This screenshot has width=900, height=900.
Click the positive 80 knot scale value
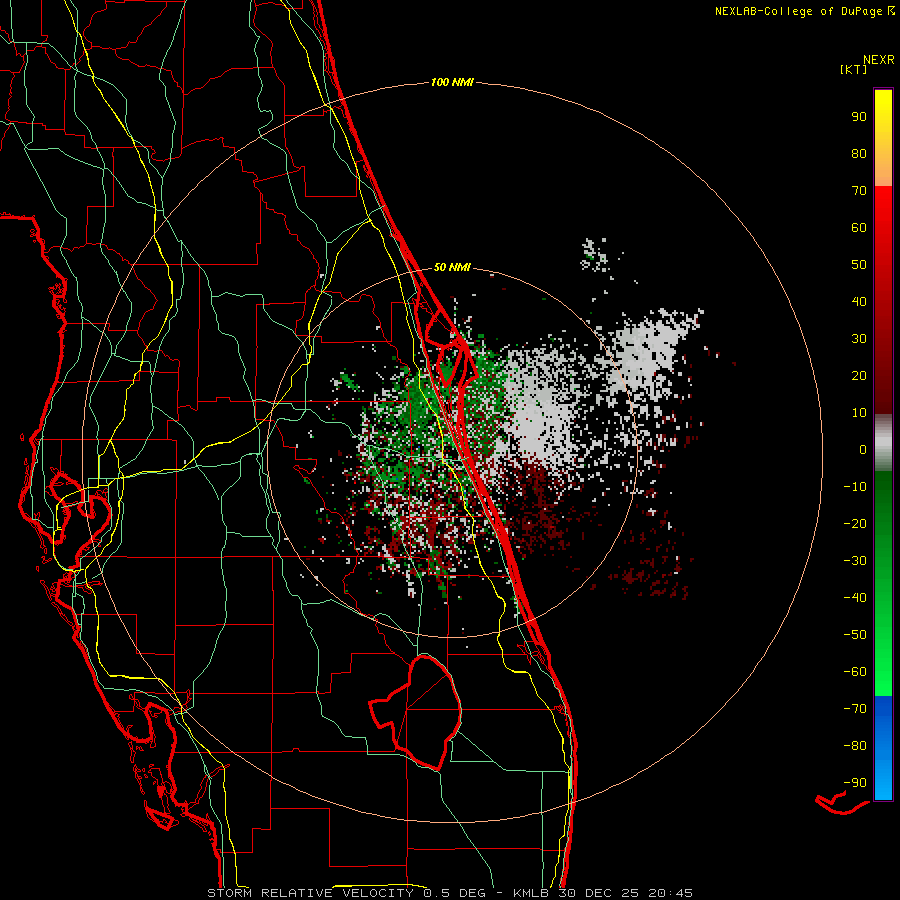pyautogui.click(x=859, y=154)
